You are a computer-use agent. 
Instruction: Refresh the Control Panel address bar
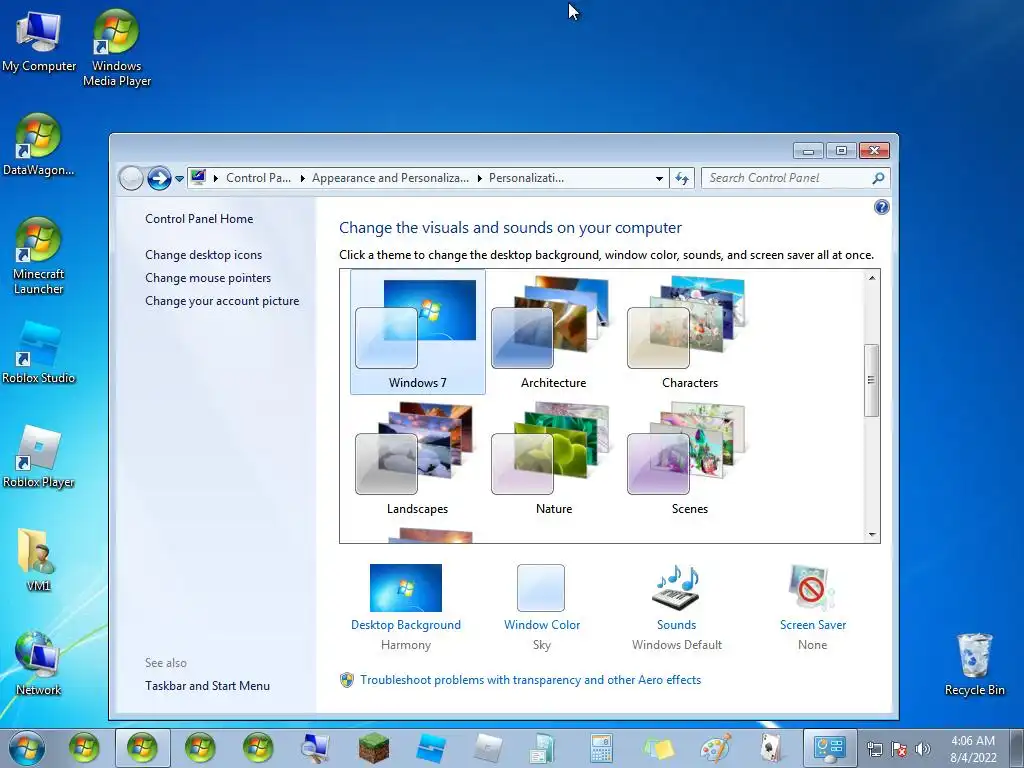pyautogui.click(x=682, y=178)
